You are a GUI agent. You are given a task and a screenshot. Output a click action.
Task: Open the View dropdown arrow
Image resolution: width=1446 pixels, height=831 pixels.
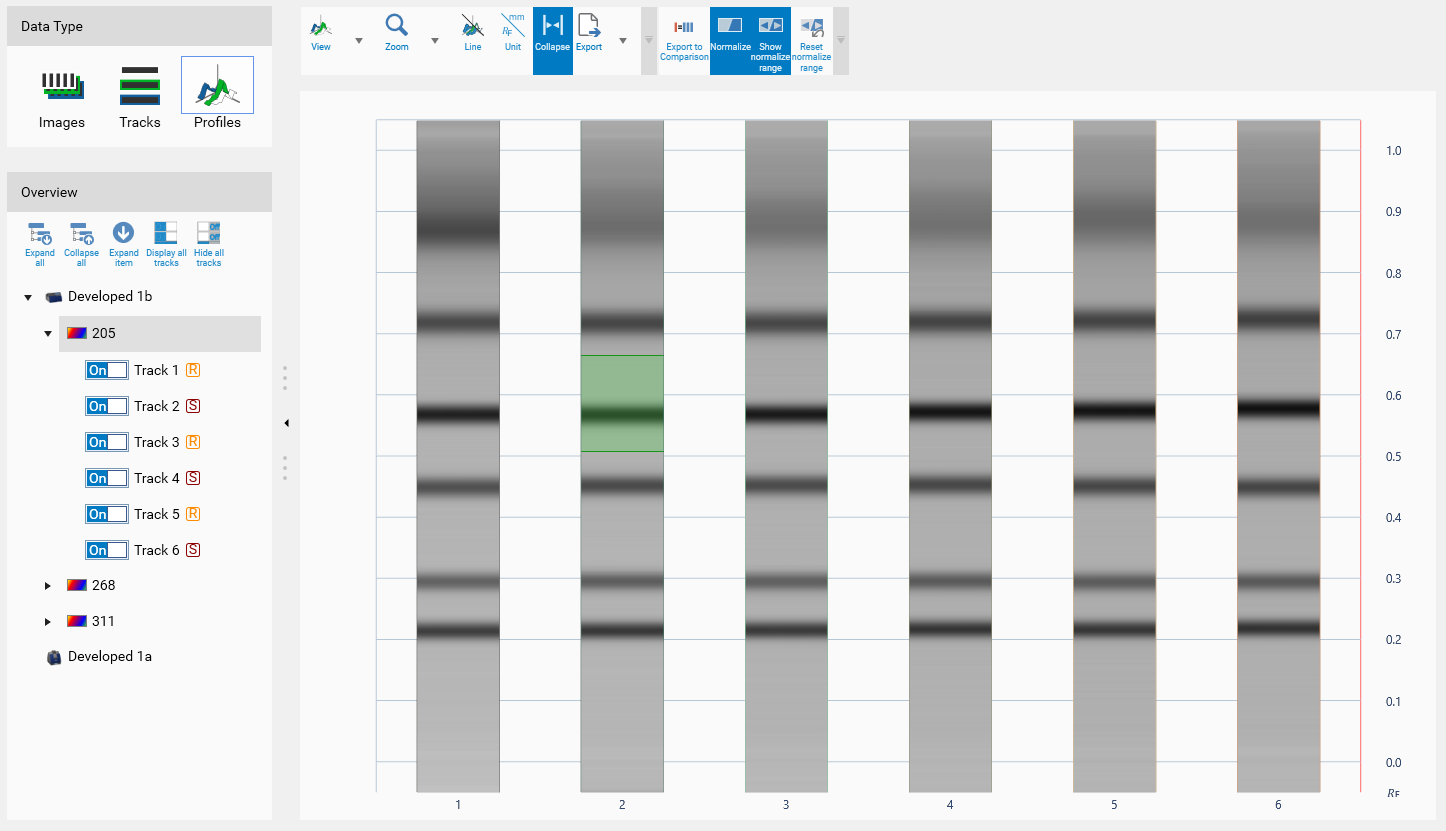pyautogui.click(x=359, y=41)
